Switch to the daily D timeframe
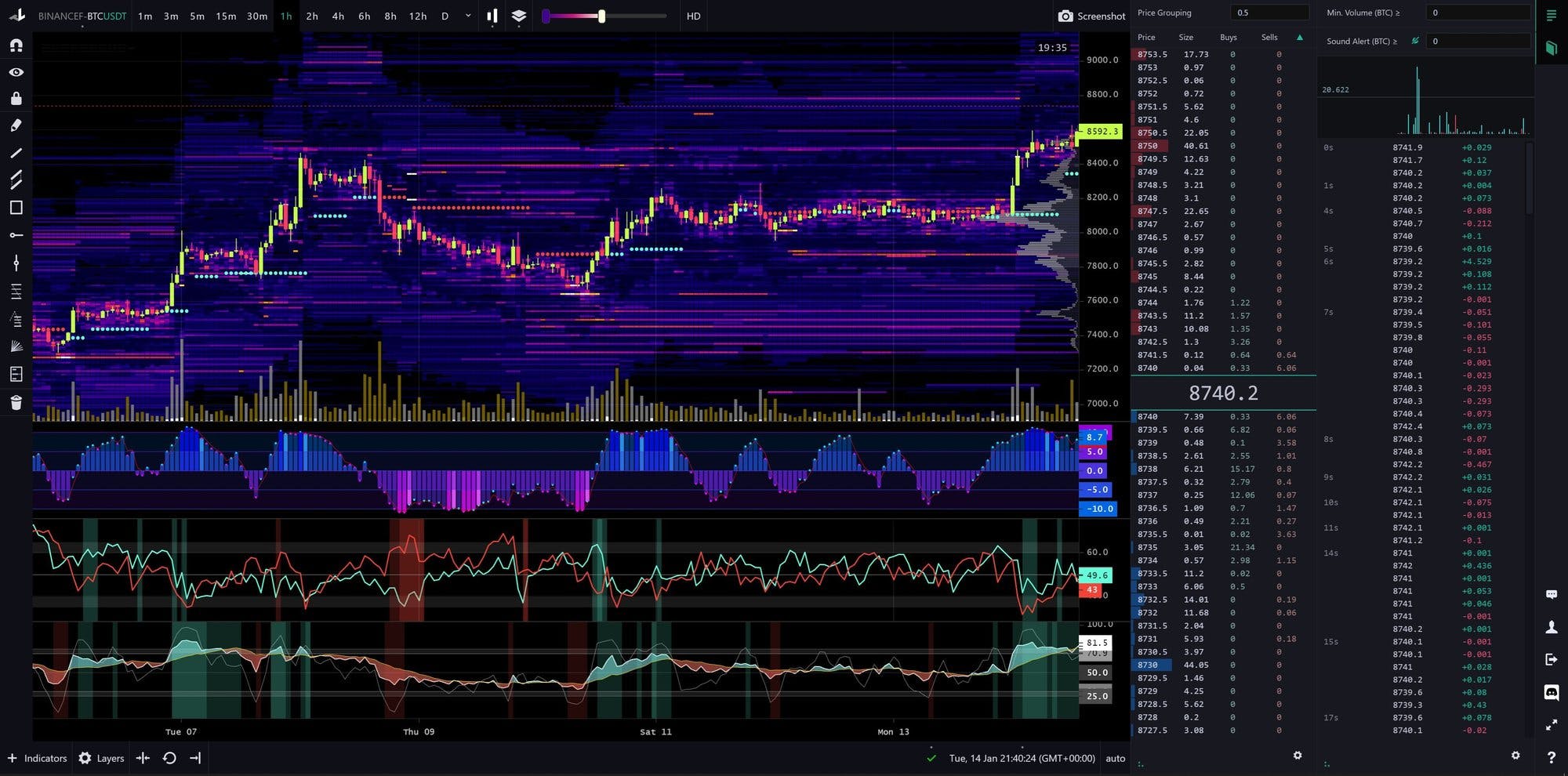Screen dimensions: 1568x776 coord(445,16)
